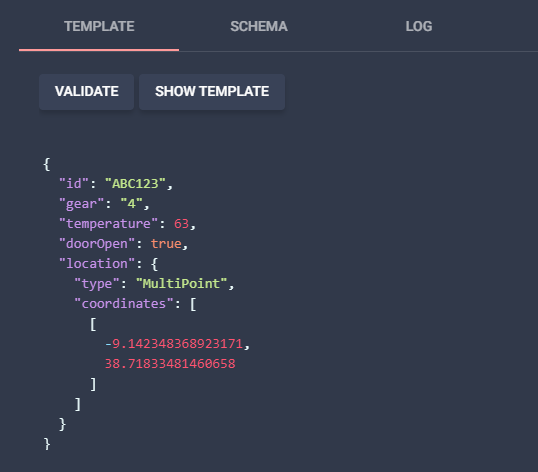This screenshot has width=538, height=472.
Task: Open the LOG tab
Action: click(419, 26)
